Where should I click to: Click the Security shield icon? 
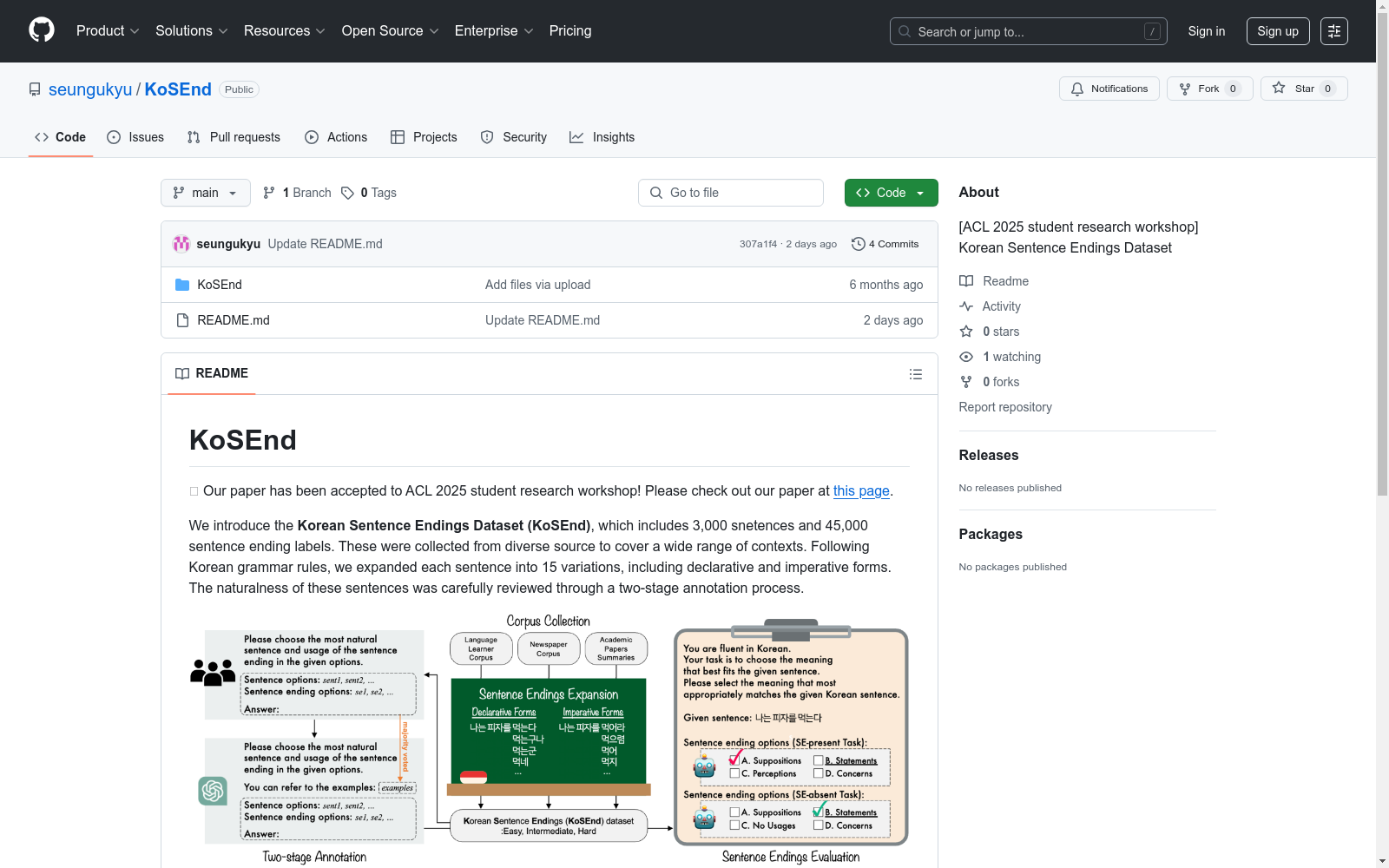pos(487,137)
